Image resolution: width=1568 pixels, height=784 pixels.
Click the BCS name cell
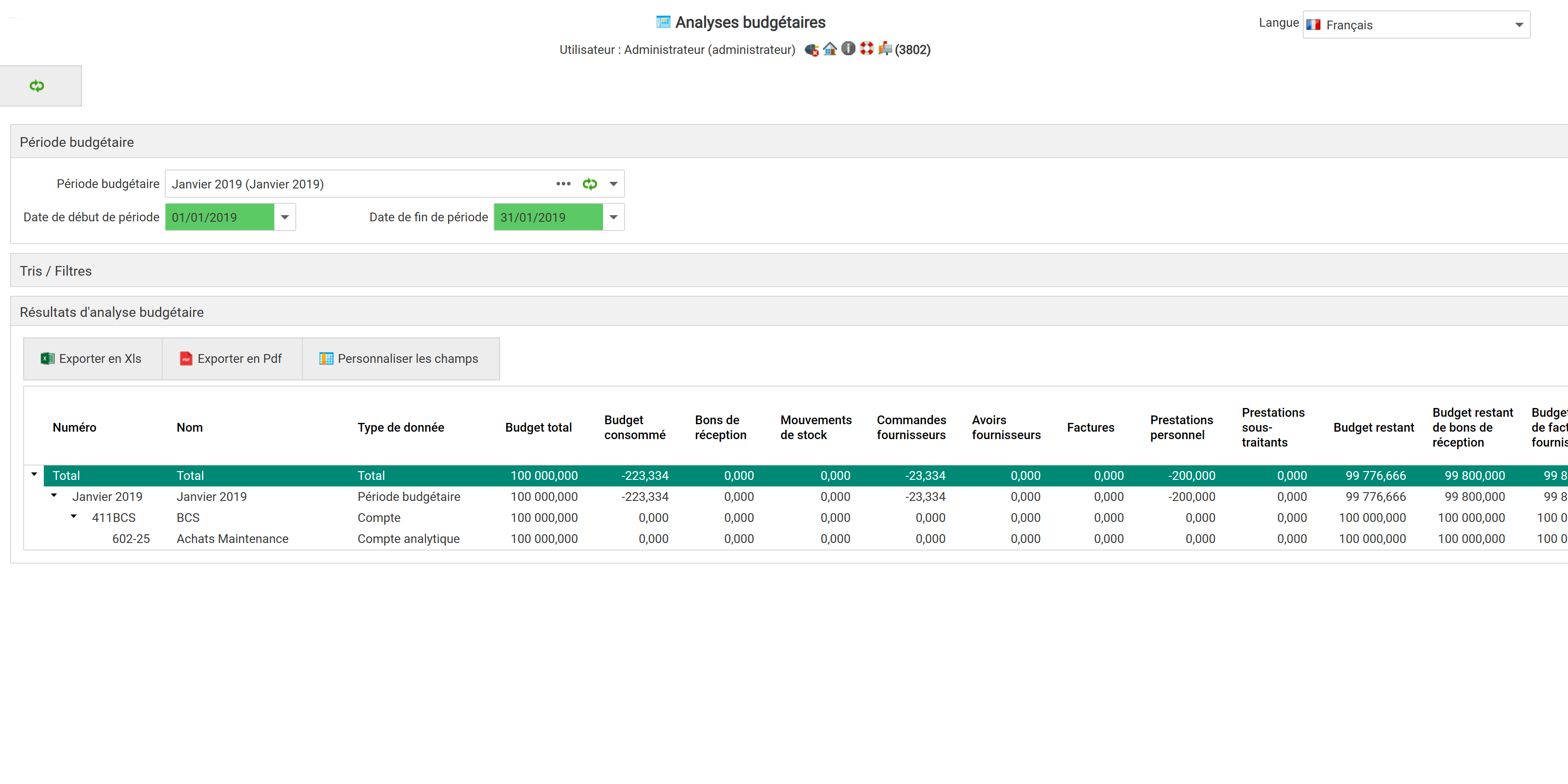point(188,518)
